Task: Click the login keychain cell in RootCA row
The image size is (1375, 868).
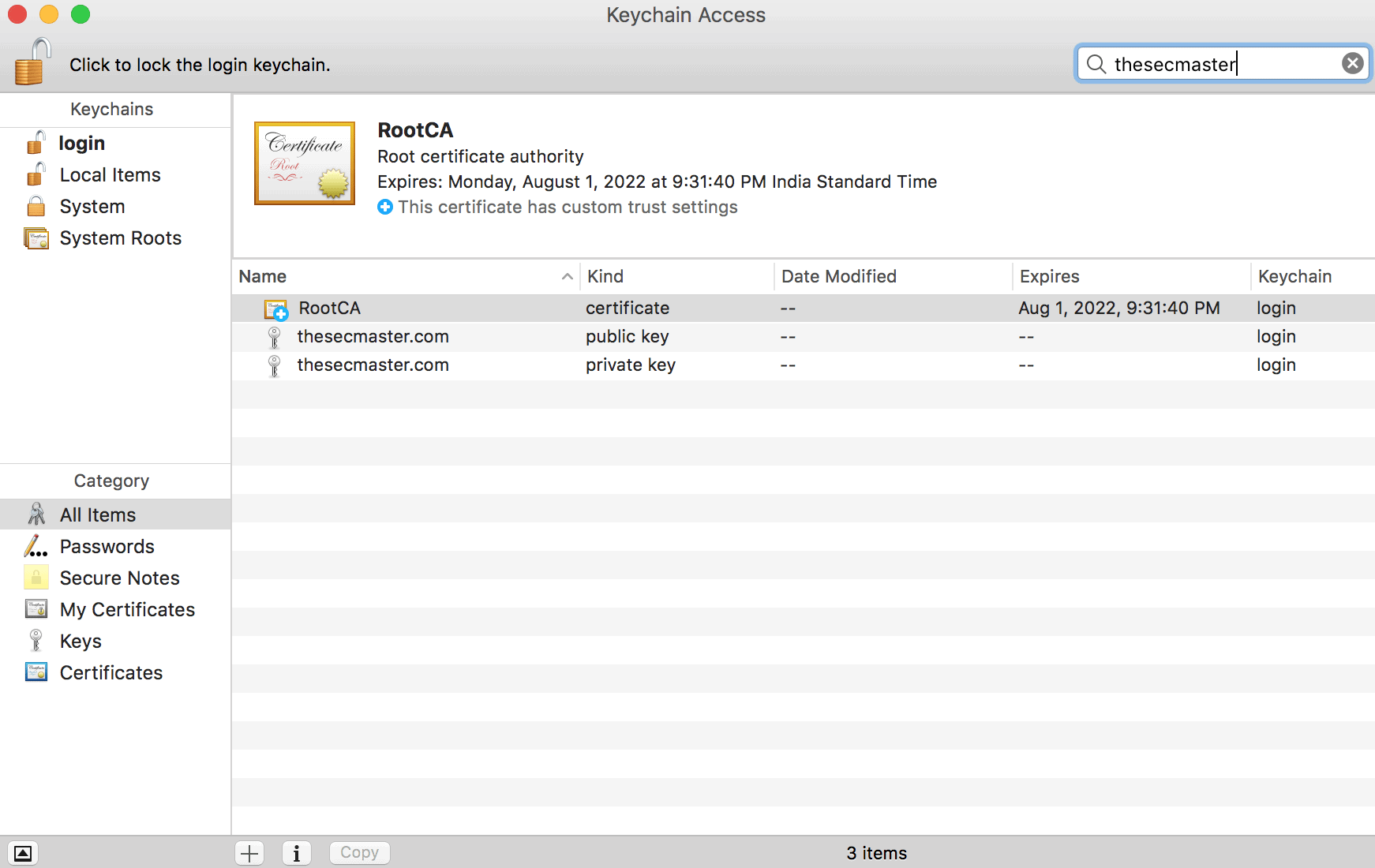Action: (1276, 309)
